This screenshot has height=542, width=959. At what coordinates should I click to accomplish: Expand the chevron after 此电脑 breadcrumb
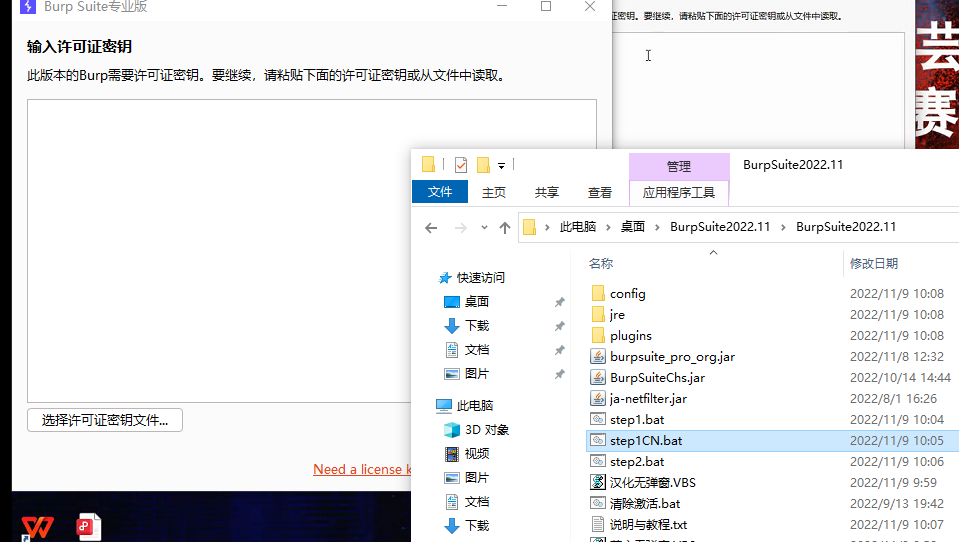608,227
